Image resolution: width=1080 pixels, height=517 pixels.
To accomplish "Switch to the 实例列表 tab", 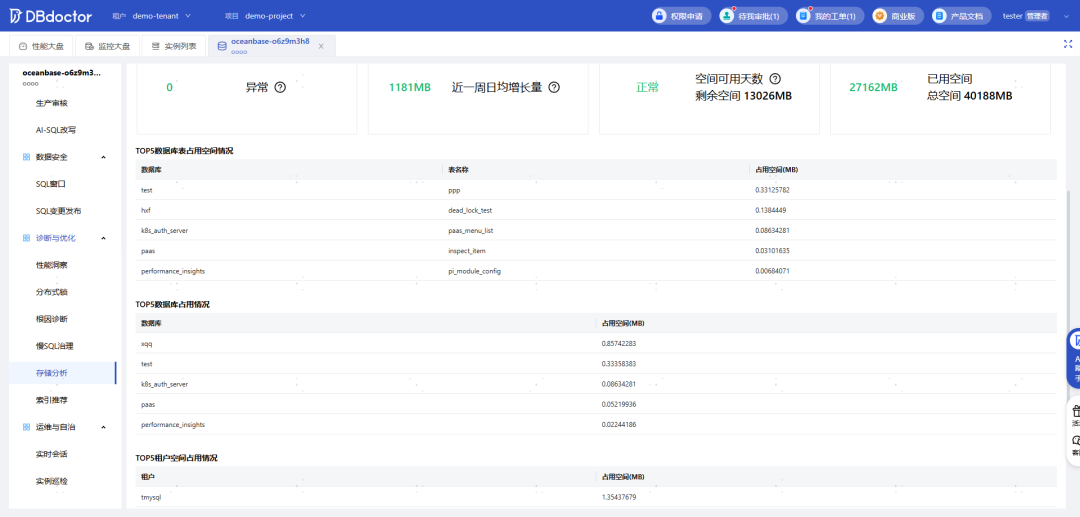I will 174,46.
